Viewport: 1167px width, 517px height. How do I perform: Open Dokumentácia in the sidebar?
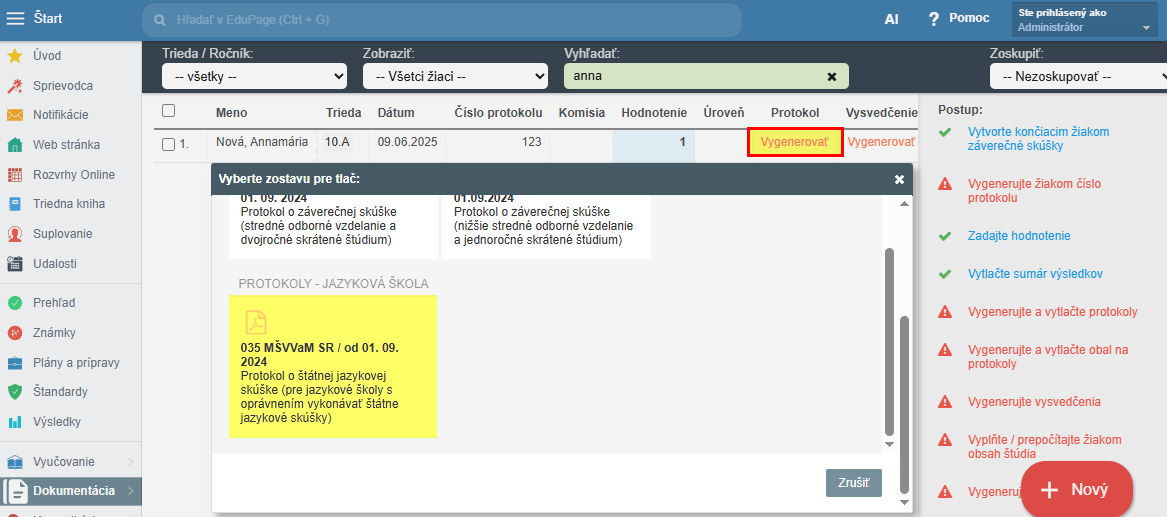click(73, 491)
